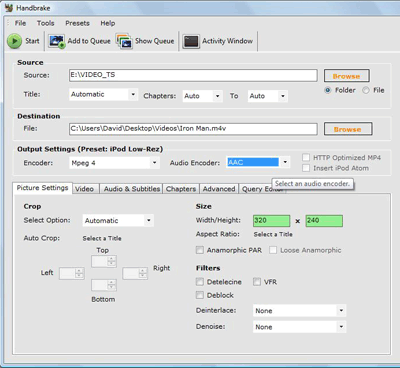Open the Crop Select Option dropdown
The image size is (400, 368).
[118, 220]
